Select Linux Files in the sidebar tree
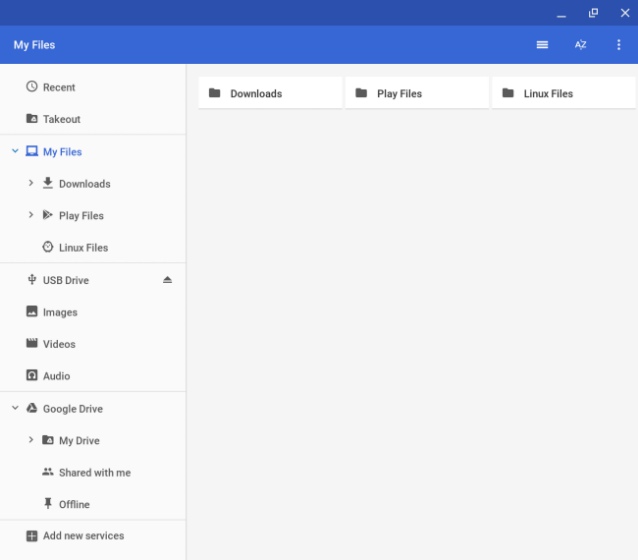 [x=93, y=247]
